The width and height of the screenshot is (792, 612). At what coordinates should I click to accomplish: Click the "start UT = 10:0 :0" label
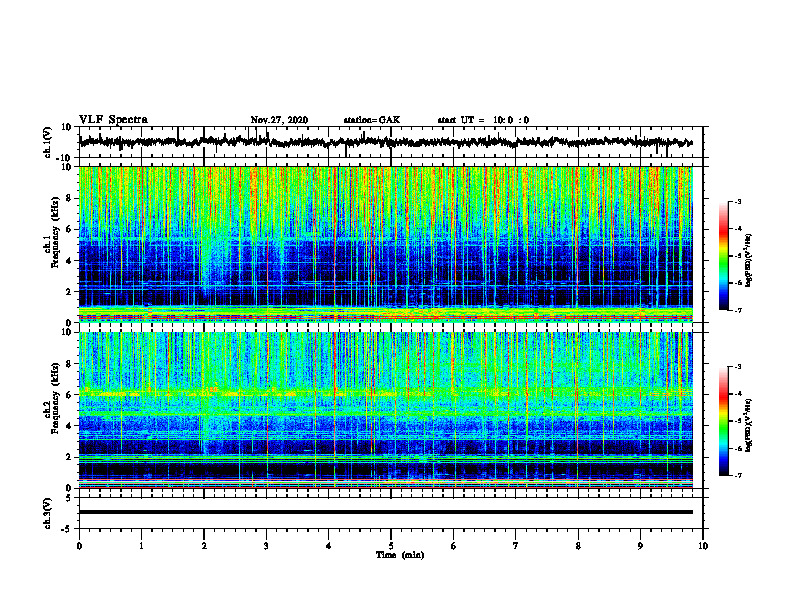(x=483, y=120)
